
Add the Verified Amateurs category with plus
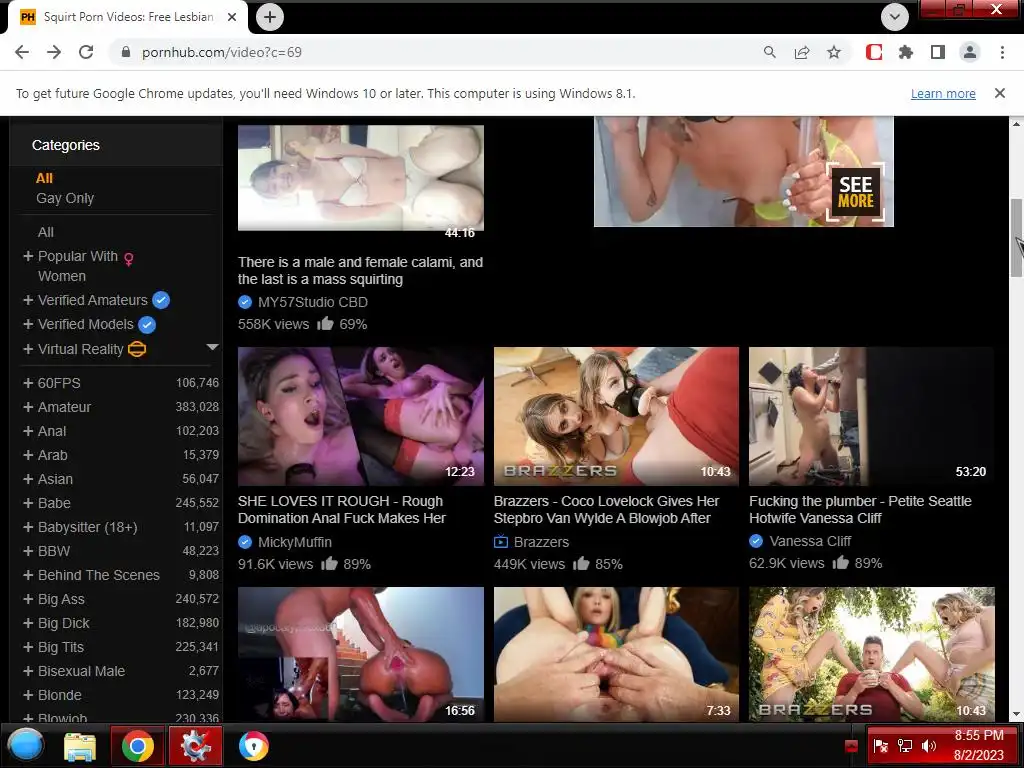(x=28, y=300)
